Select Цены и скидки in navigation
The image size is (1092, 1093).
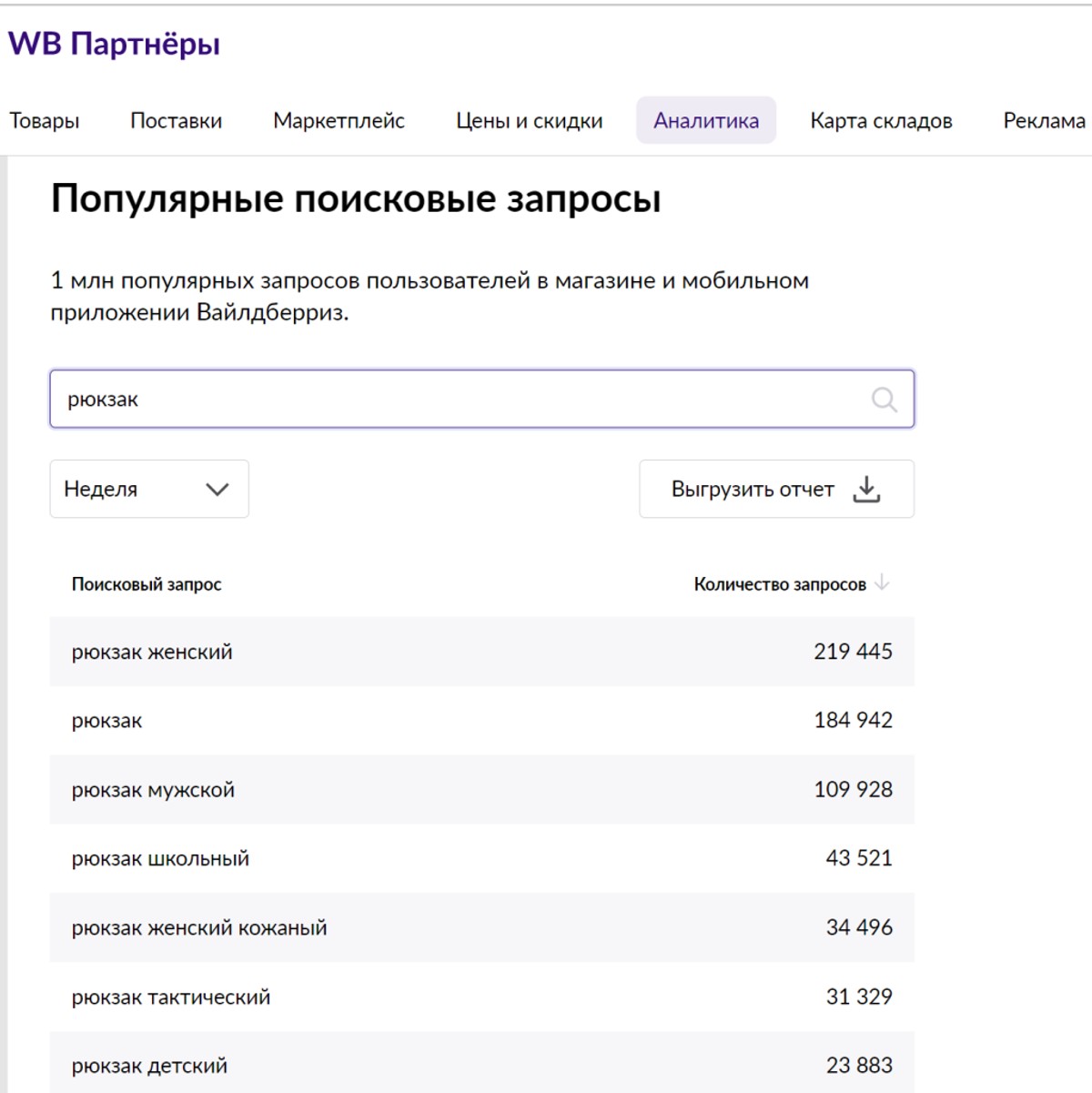tap(529, 121)
